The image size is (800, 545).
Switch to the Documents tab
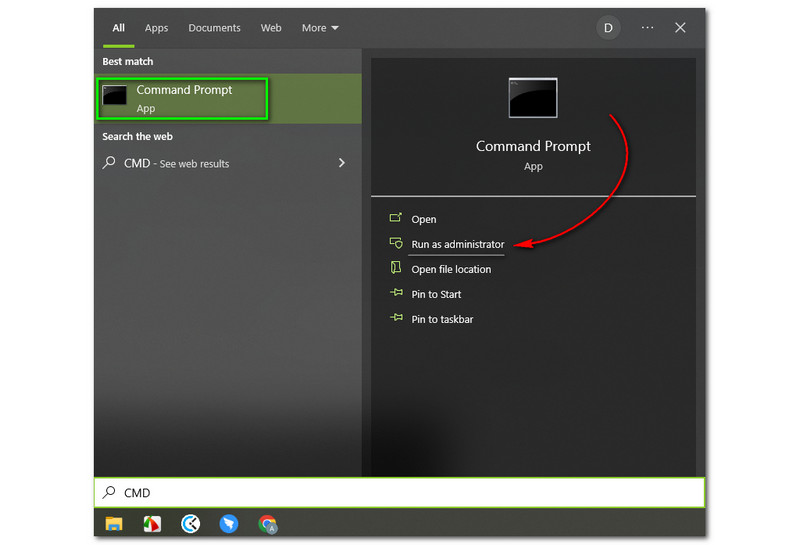(x=214, y=28)
